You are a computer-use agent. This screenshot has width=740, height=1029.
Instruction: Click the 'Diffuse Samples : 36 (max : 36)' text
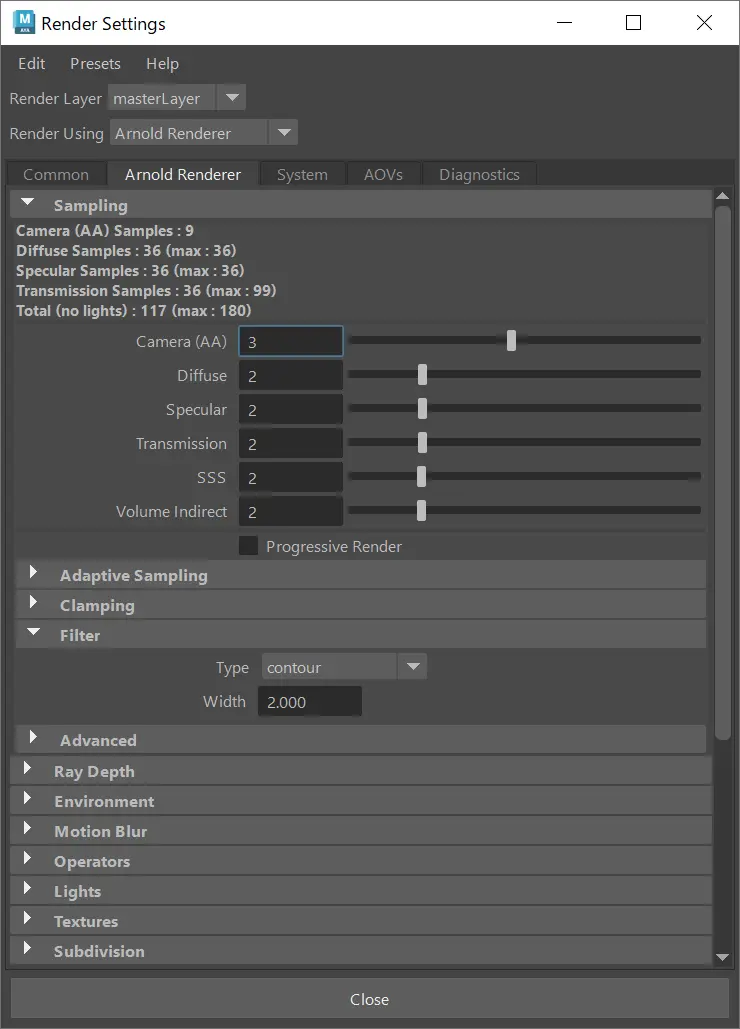[x=126, y=251]
